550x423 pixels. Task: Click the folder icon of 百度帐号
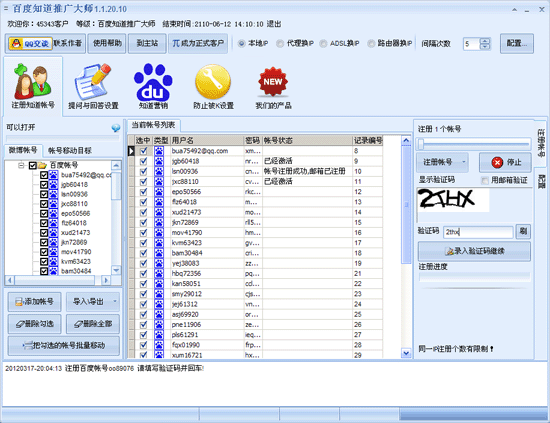click(42, 165)
